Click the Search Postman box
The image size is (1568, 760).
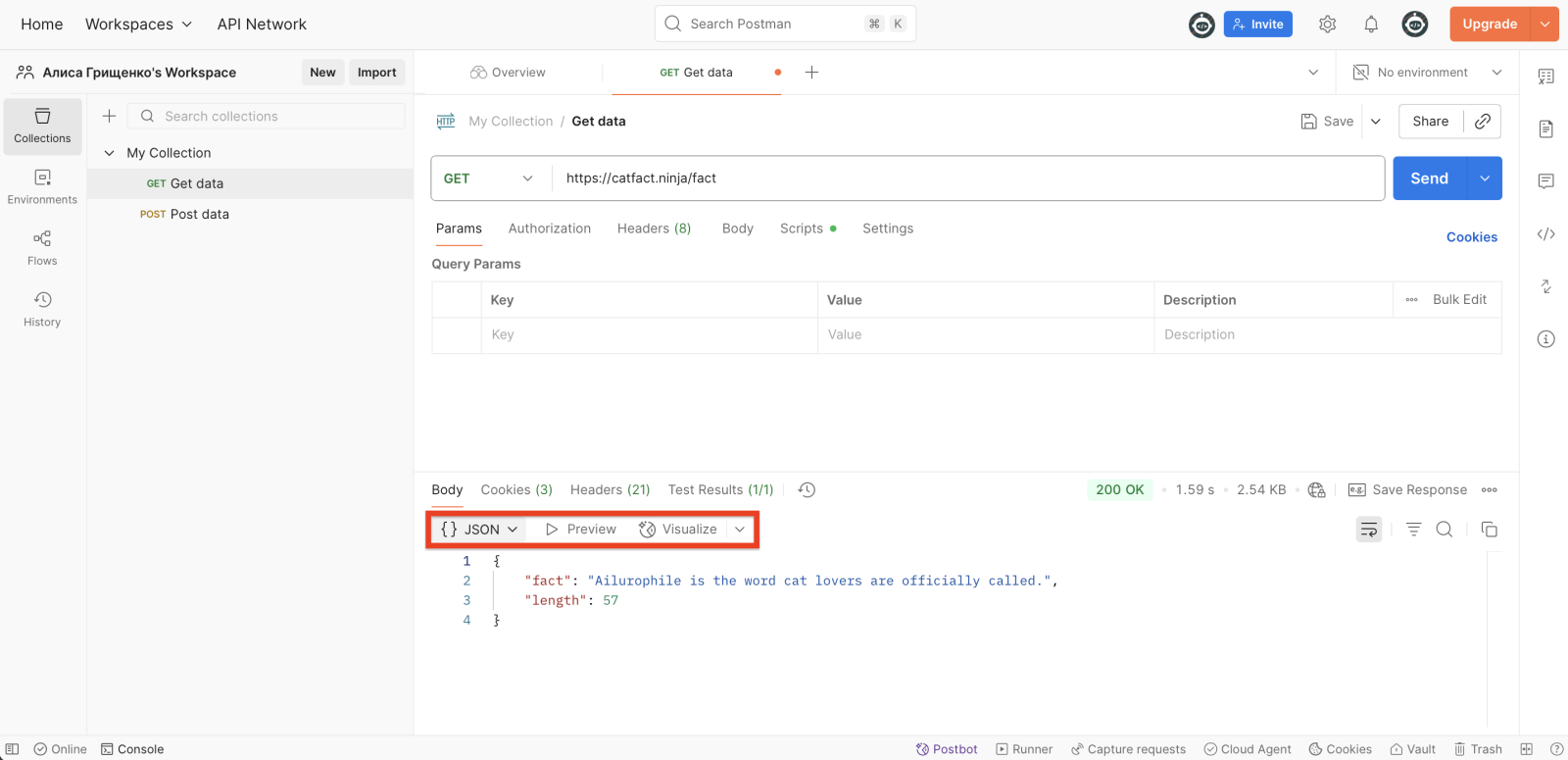click(x=785, y=25)
